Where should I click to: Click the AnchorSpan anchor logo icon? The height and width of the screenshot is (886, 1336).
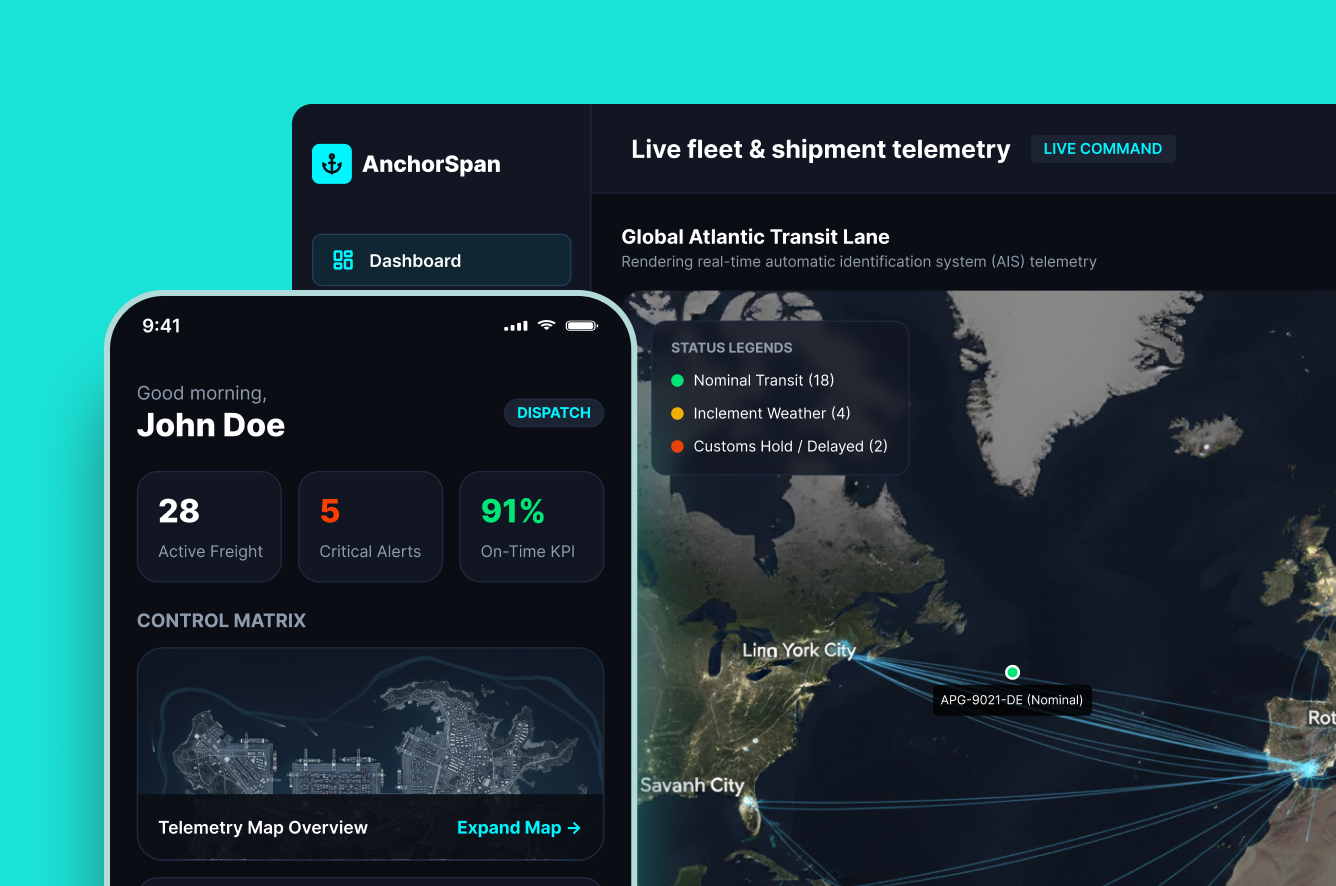332,164
